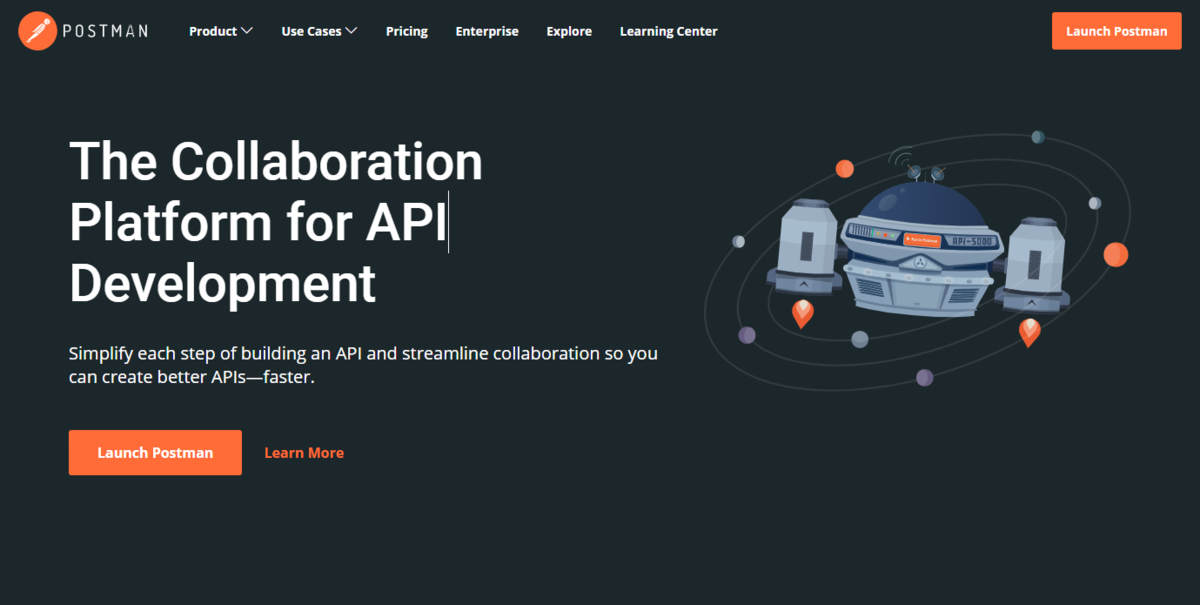The image size is (1200, 605).
Task: Follow the Learn More link
Action: click(x=304, y=453)
